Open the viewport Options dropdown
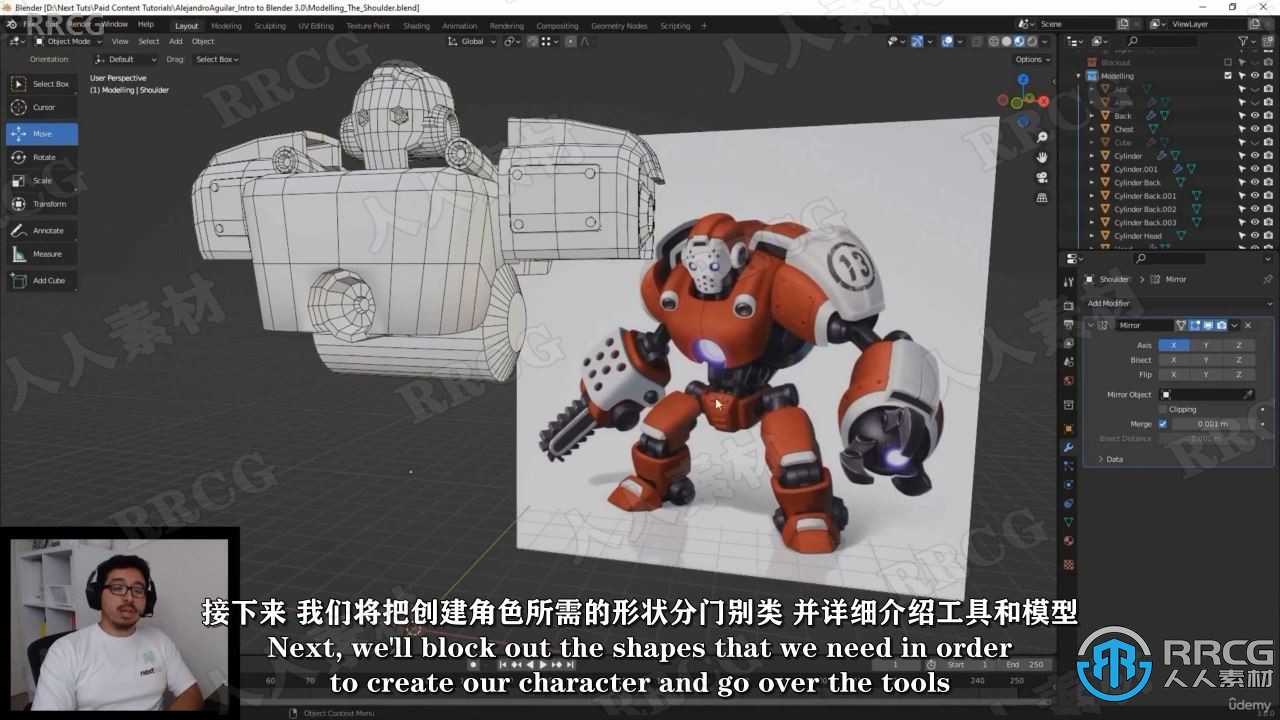Viewport: 1280px width, 720px height. (1032, 59)
